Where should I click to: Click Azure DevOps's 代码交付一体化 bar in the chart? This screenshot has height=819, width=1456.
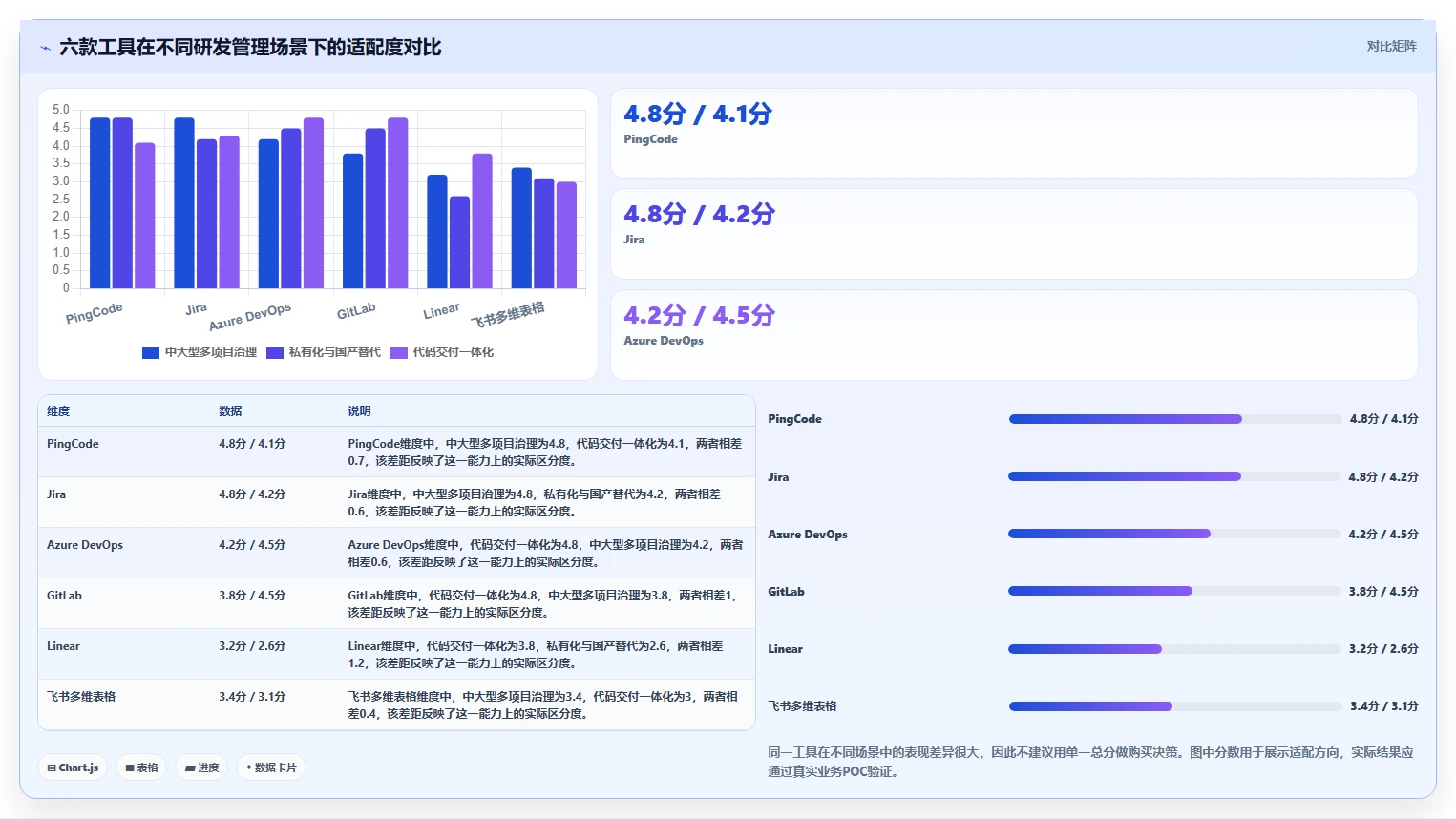pyautogui.click(x=313, y=203)
